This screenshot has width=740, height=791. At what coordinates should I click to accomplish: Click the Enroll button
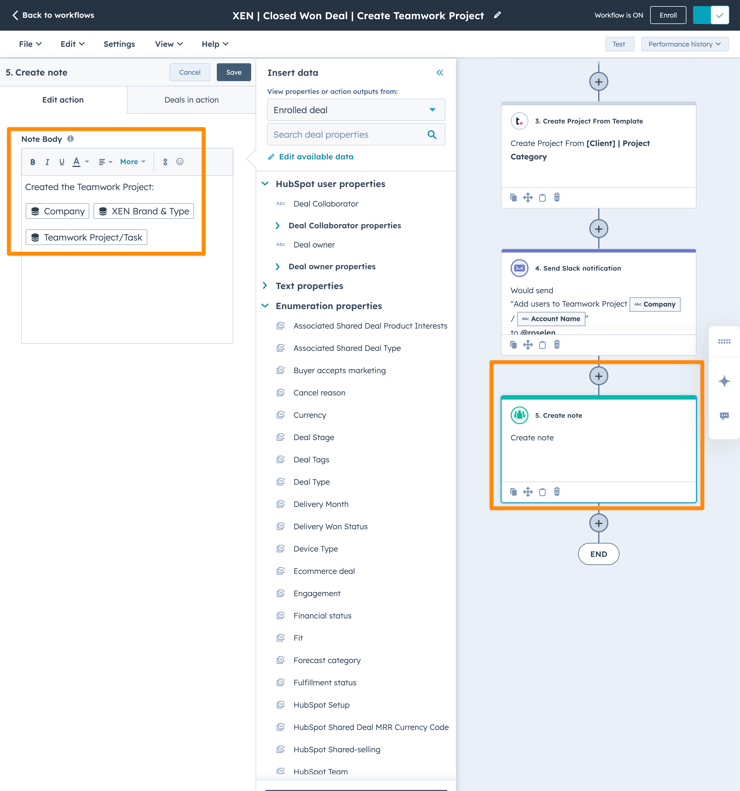click(x=668, y=15)
